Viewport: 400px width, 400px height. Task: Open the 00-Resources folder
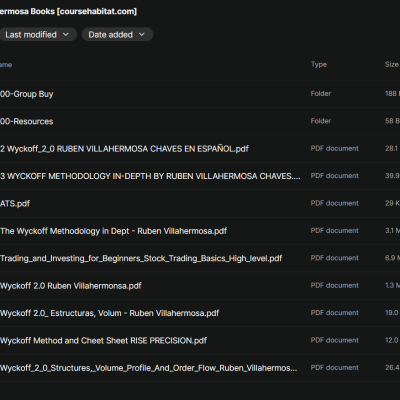click(x=27, y=121)
